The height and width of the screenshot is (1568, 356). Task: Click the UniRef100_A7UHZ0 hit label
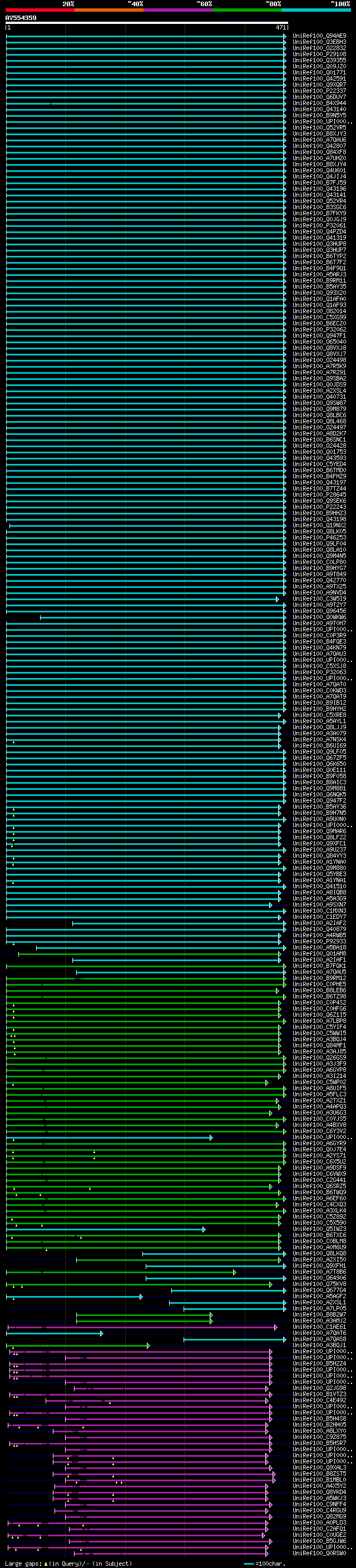pyautogui.click(x=319, y=159)
